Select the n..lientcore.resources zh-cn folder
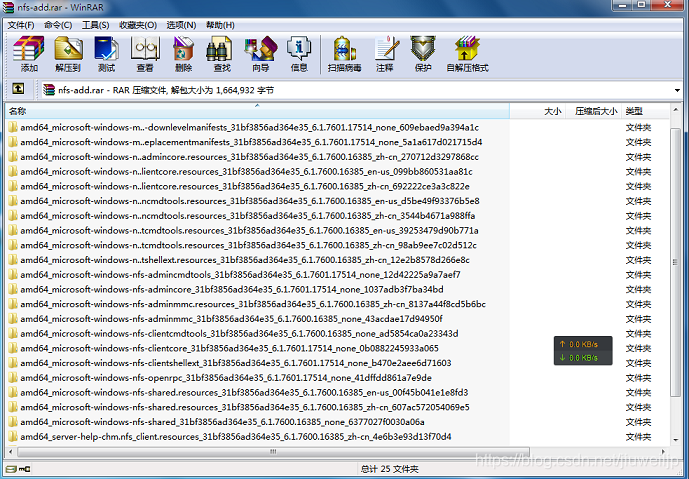689x479 pixels. coord(245,186)
